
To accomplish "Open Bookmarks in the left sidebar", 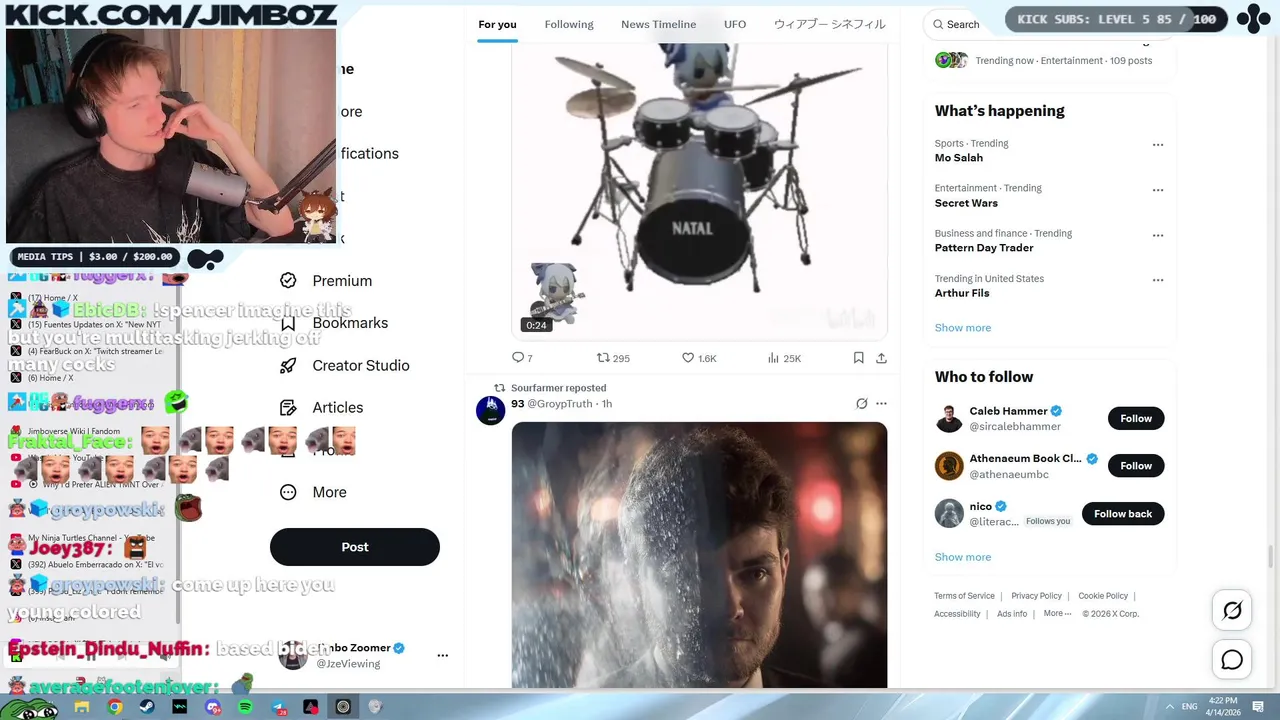I will (334, 323).
